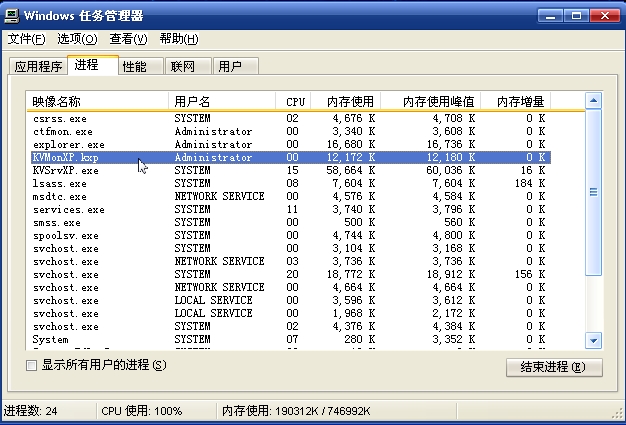
Task: Switch to the 应用程序 tab
Action: [x=38, y=66]
